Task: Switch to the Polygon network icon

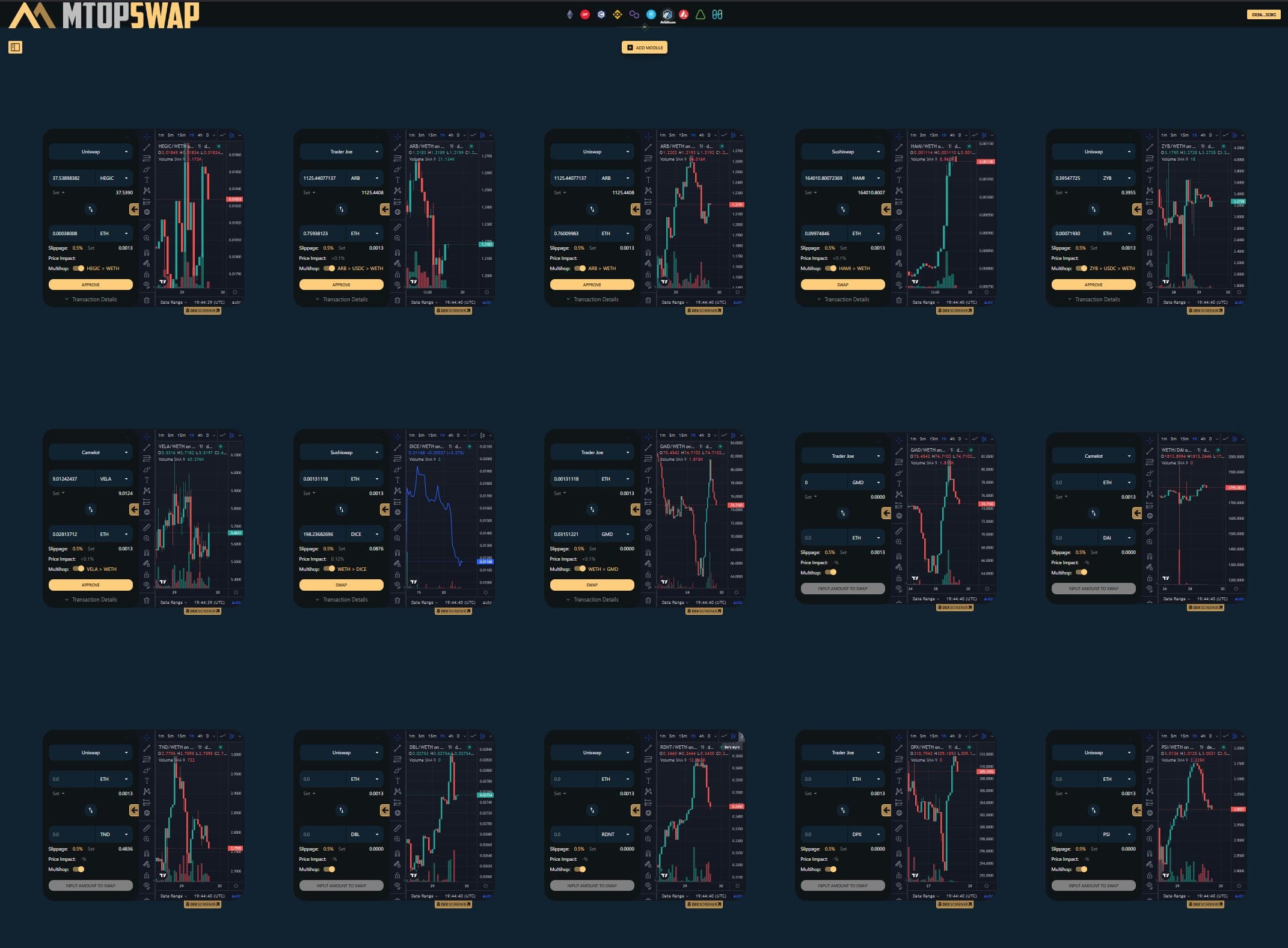Action: click(633, 14)
